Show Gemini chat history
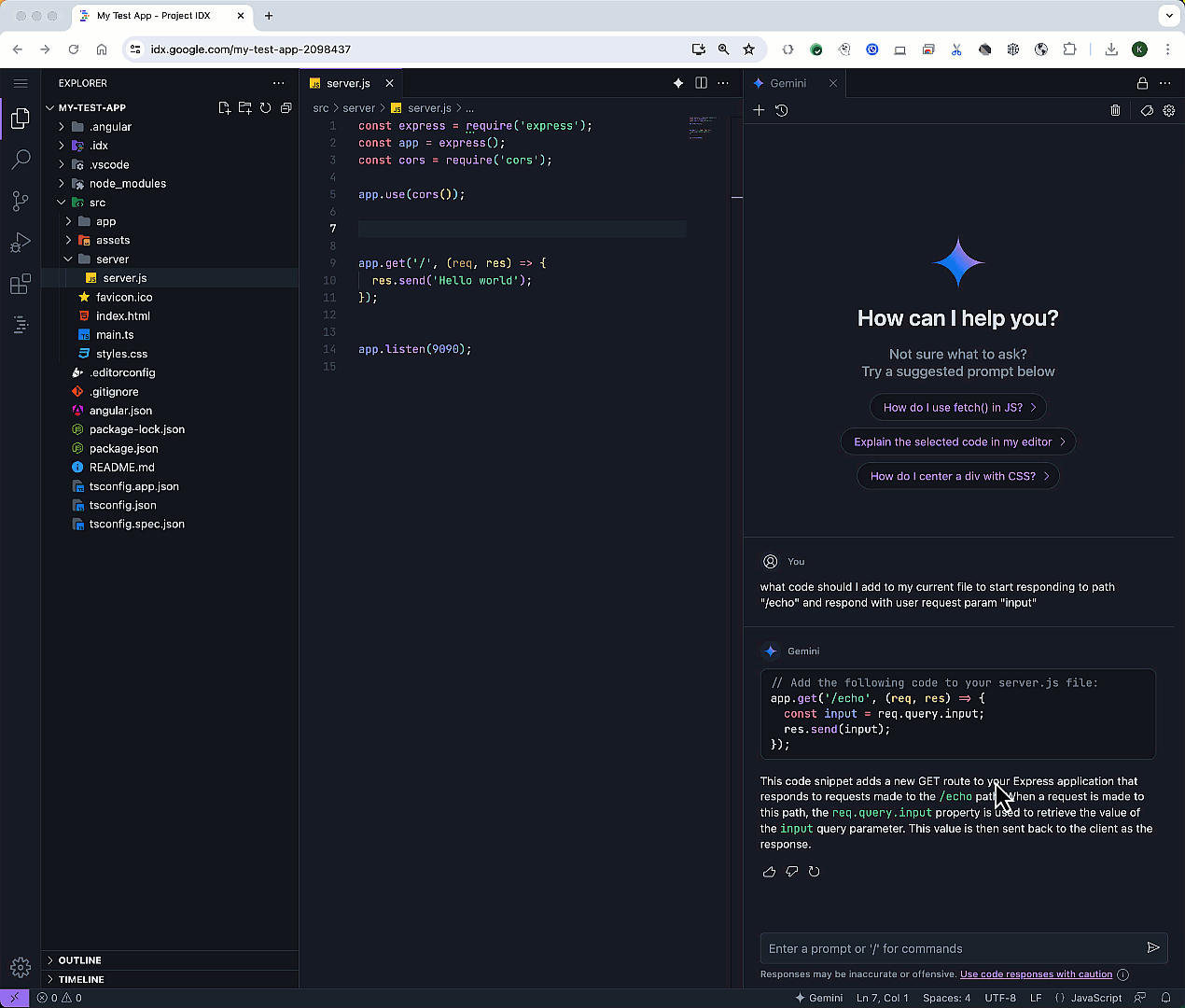 782,110
